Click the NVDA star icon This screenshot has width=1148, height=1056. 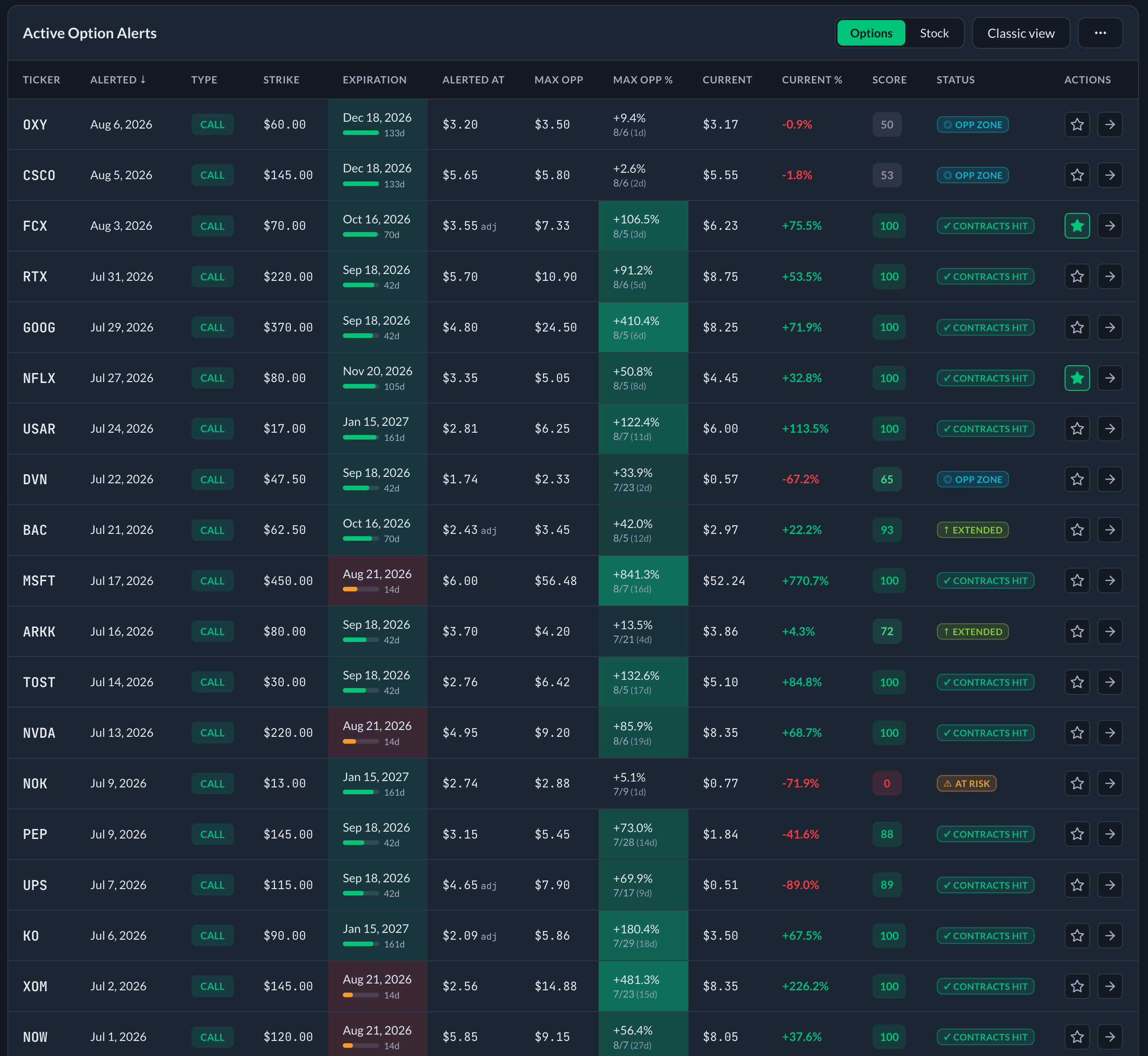[1076, 733]
